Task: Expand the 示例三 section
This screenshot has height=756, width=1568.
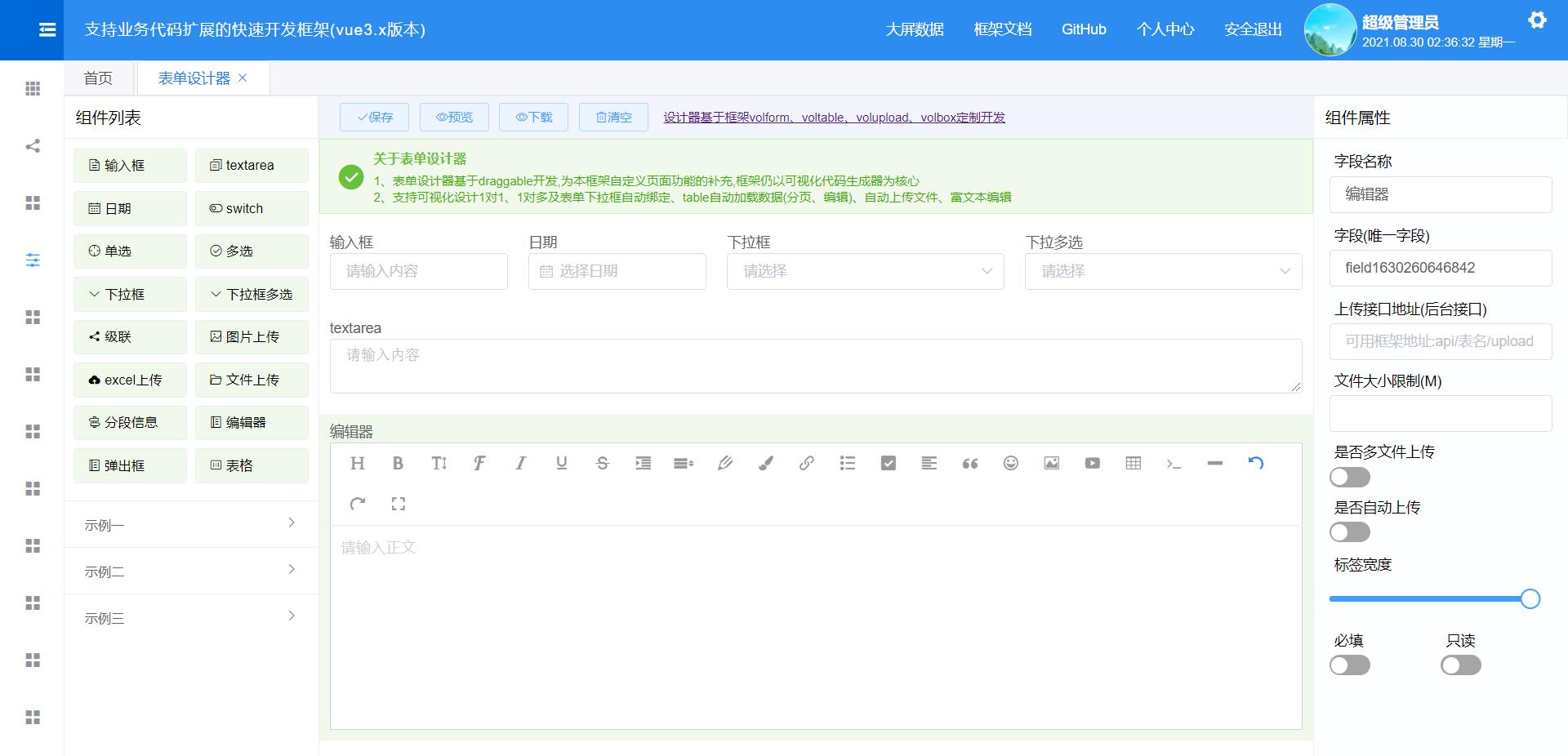Action: tap(189, 618)
